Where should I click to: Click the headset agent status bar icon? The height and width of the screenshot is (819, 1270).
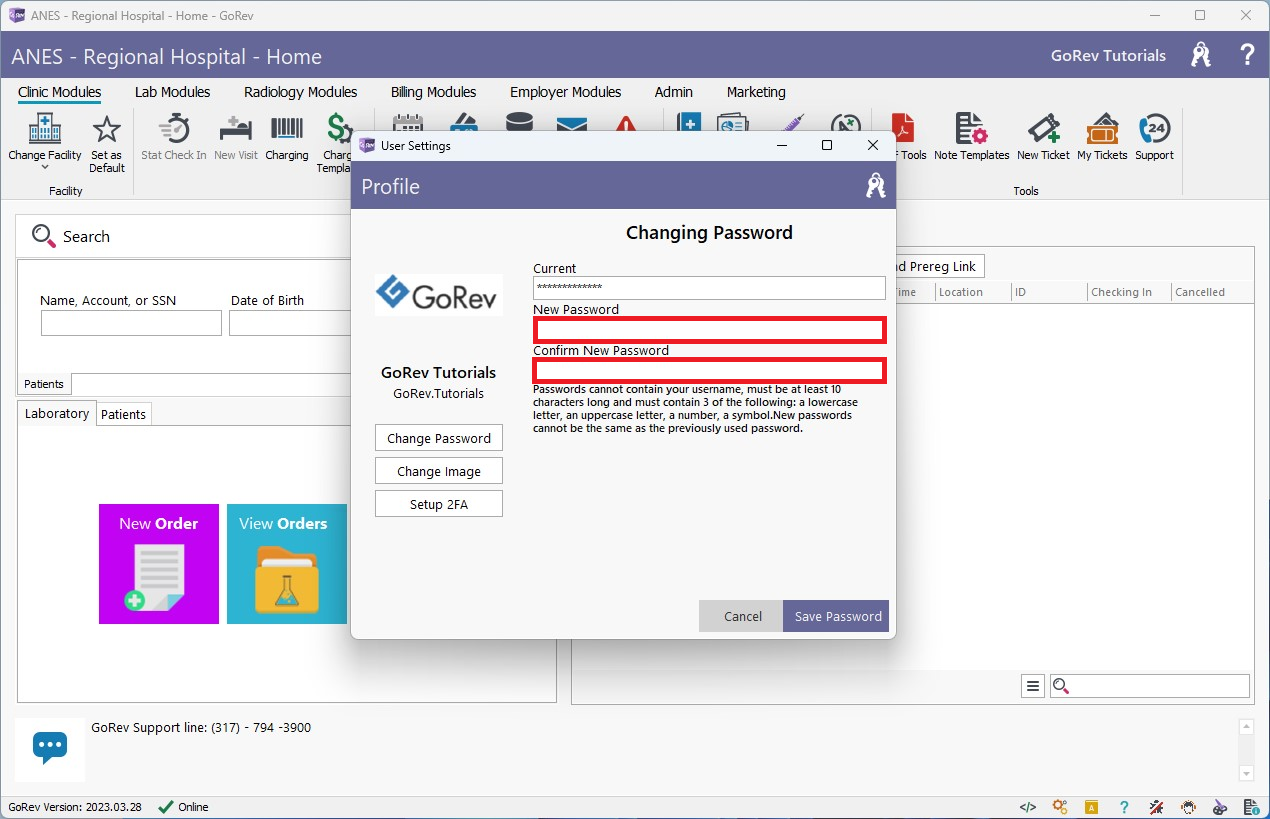click(1188, 807)
